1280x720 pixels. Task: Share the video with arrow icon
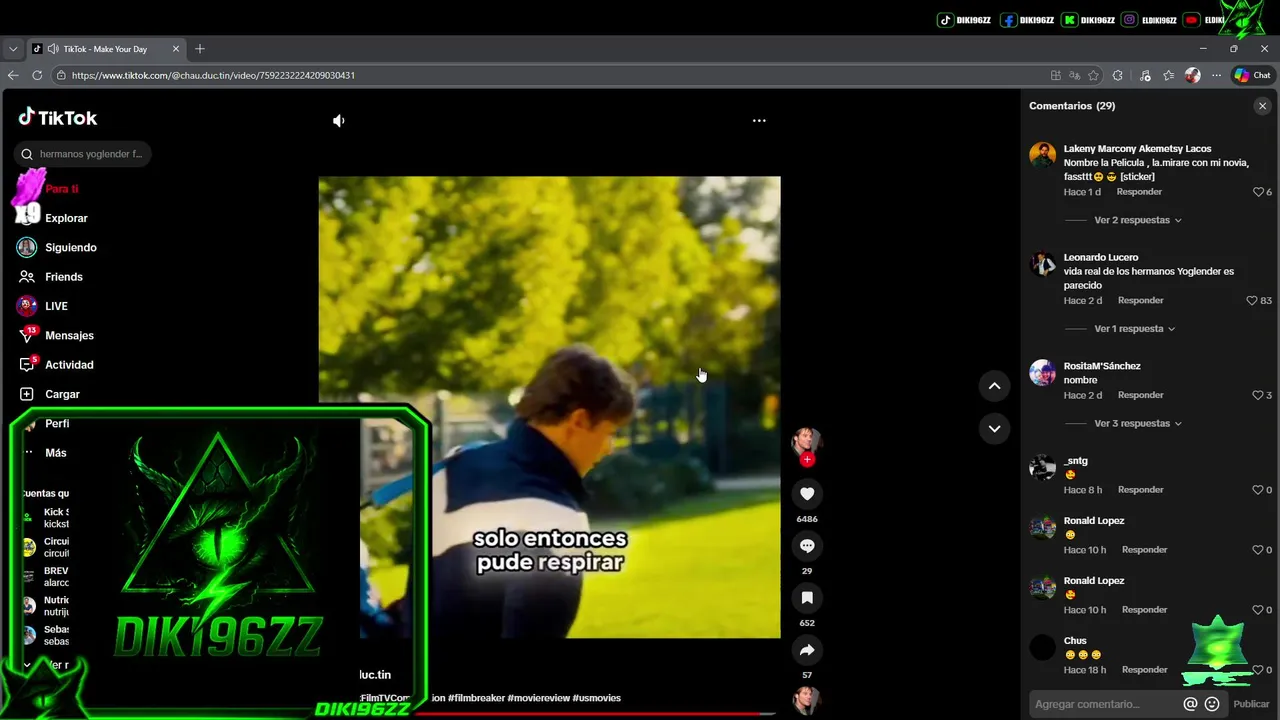(807, 650)
